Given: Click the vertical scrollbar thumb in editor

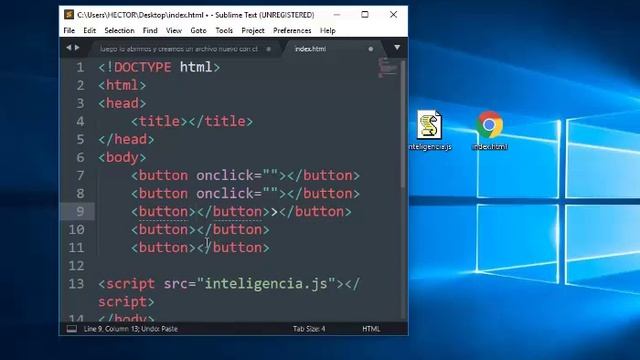Looking at the screenshot, I should click(x=403, y=123).
